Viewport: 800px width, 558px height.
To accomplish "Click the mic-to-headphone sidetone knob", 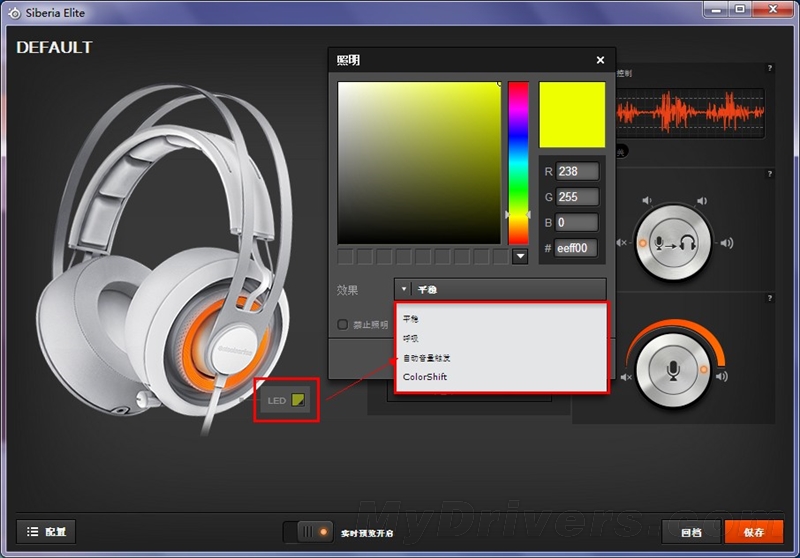I will (672, 243).
